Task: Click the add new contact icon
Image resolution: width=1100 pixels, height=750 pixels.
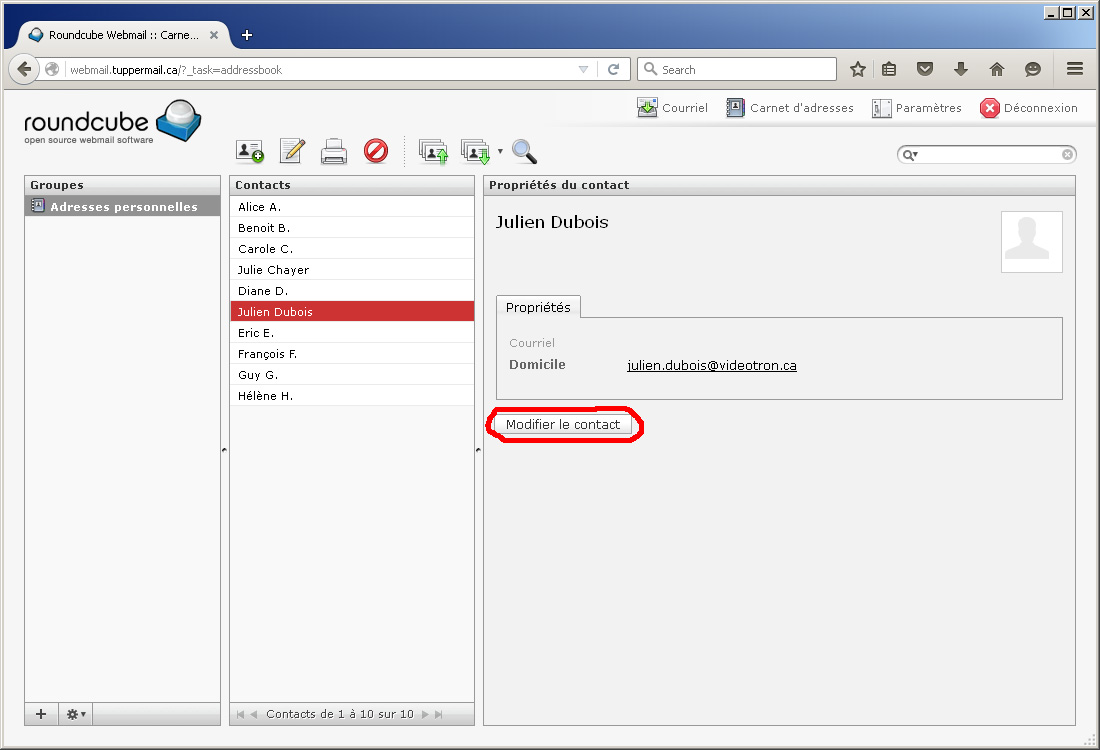Action: click(250, 151)
